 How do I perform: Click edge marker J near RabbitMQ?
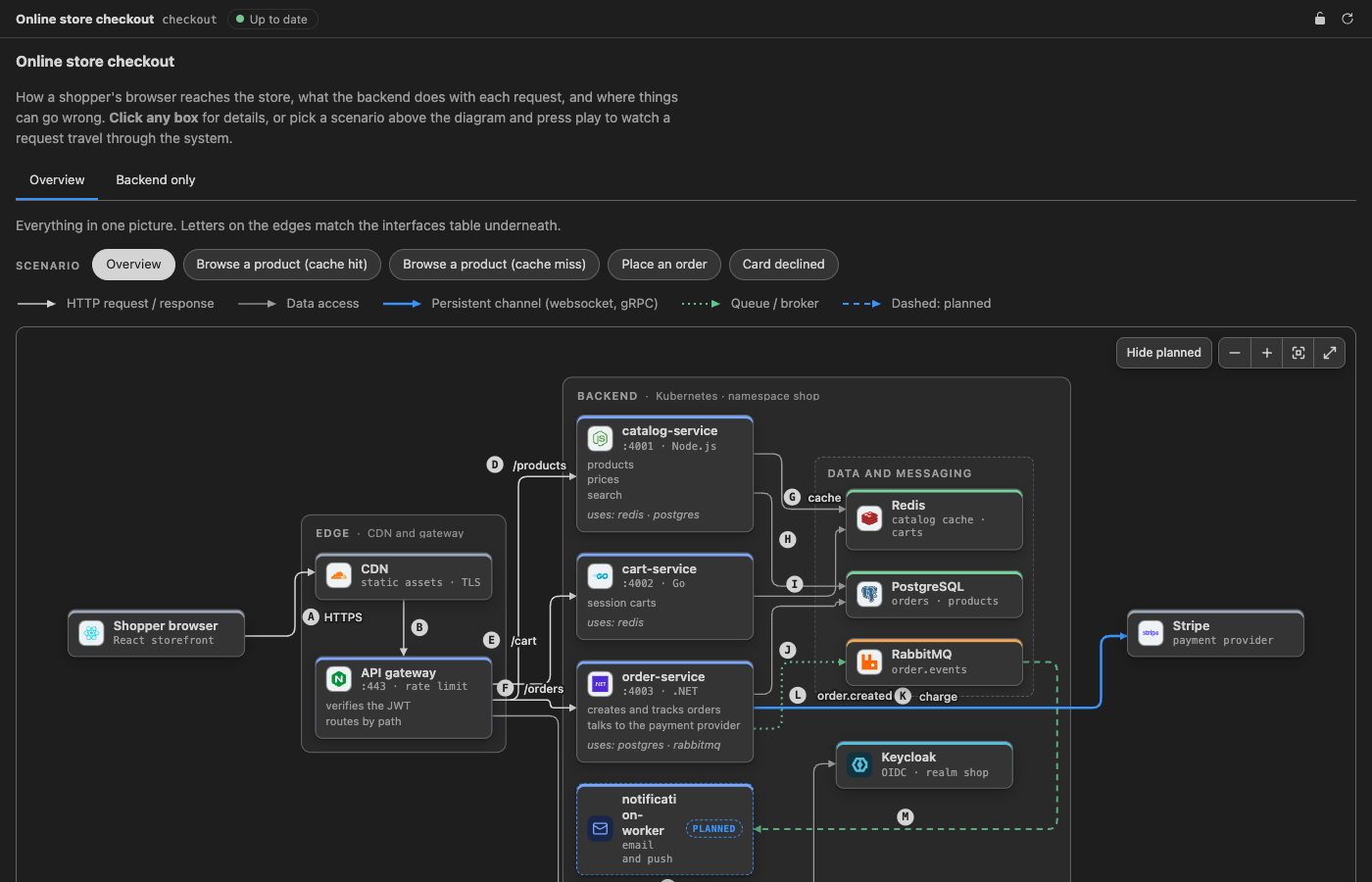(x=788, y=651)
